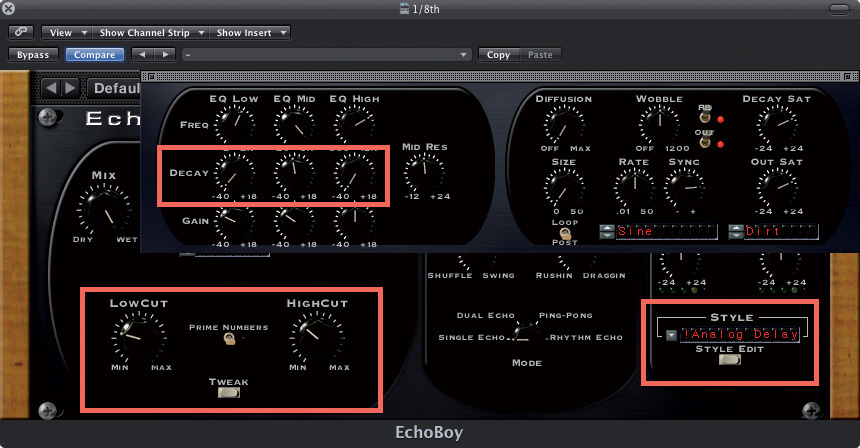Viewport: 860px width, 448px height.
Task: Click the Mode echo selector knob
Action: tap(526, 335)
